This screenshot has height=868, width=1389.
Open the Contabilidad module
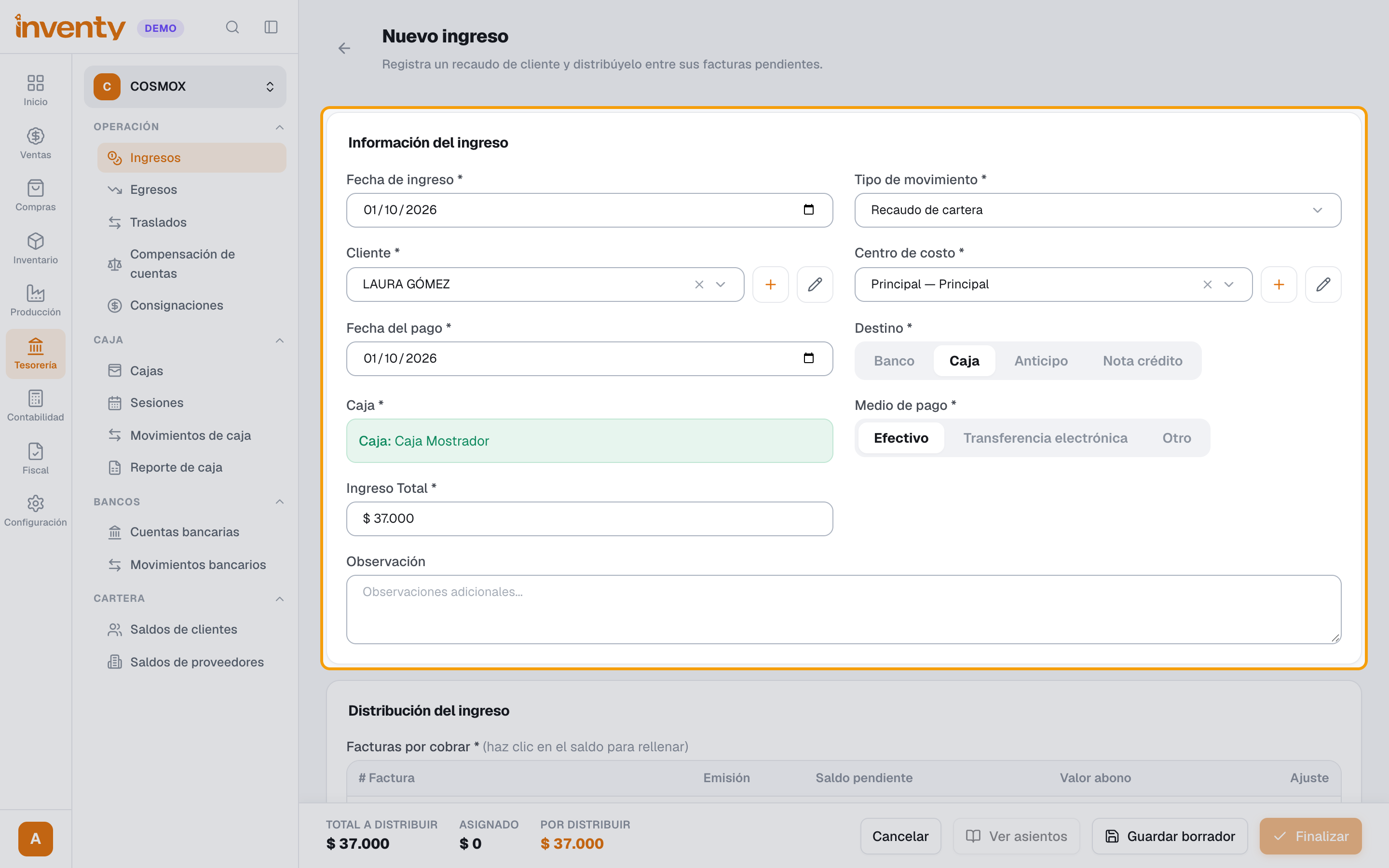point(36,406)
